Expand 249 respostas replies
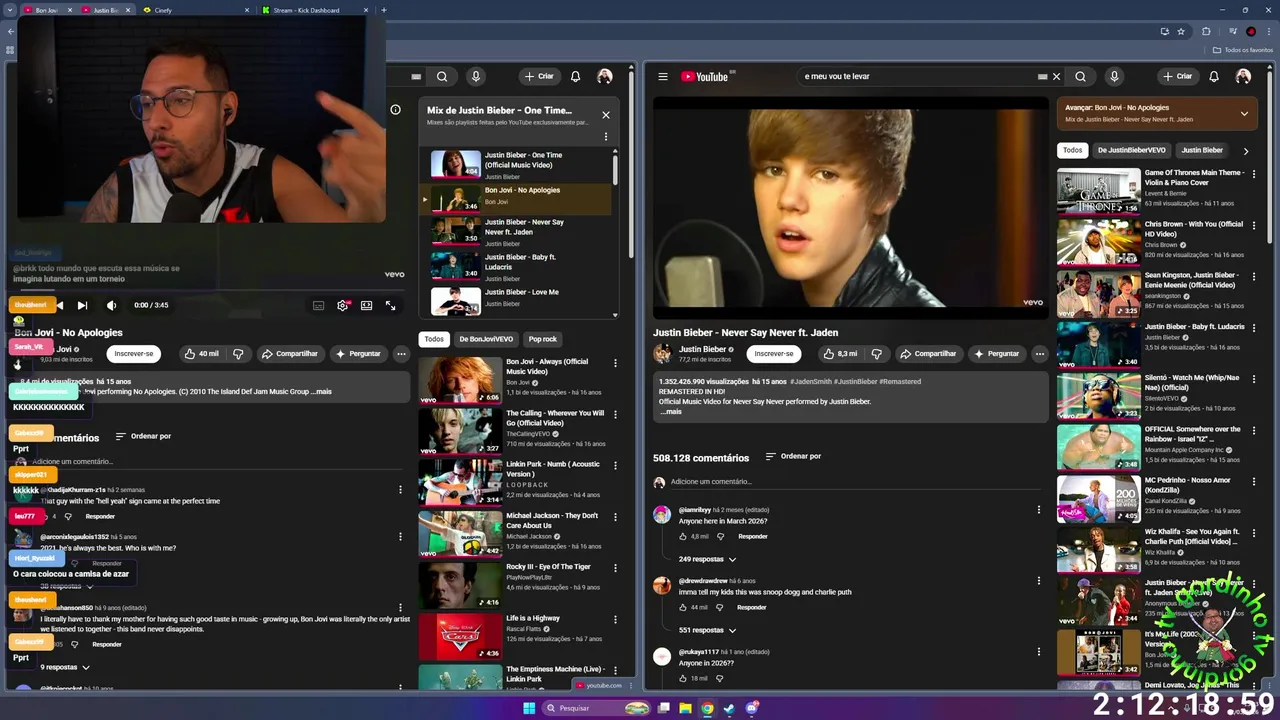1280x720 pixels. pos(707,559)
